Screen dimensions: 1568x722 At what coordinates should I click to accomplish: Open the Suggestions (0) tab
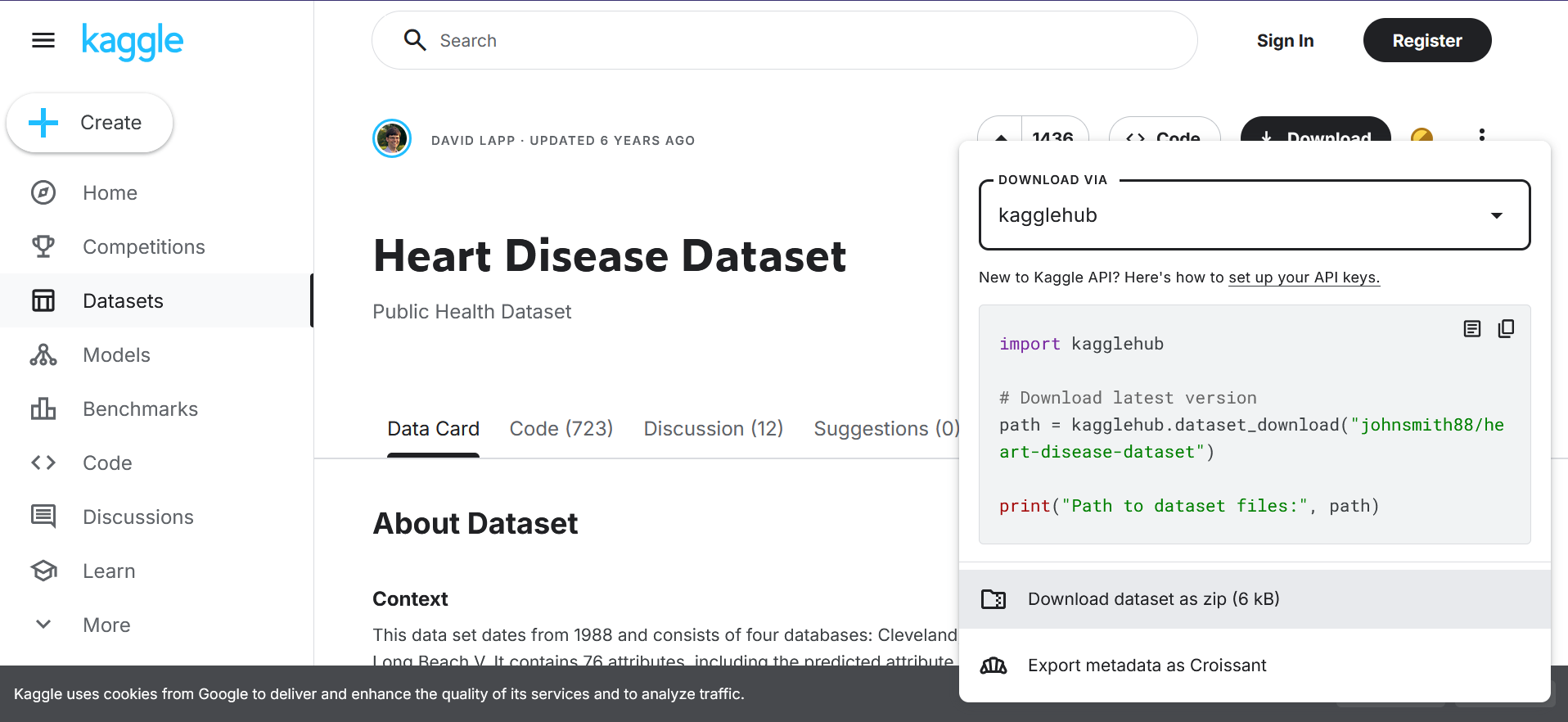click(x=885, y=429)
